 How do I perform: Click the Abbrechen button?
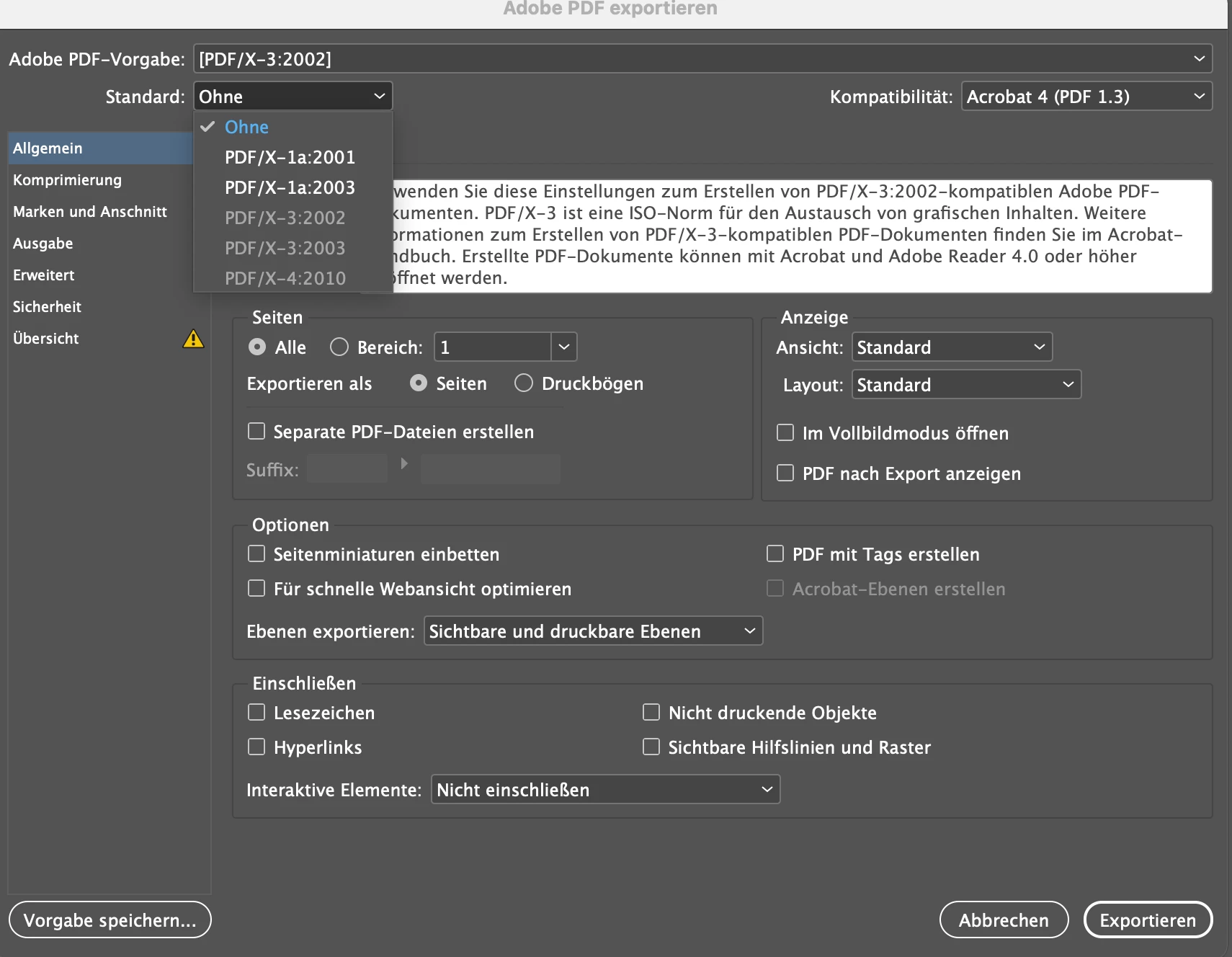(1004, 920)
